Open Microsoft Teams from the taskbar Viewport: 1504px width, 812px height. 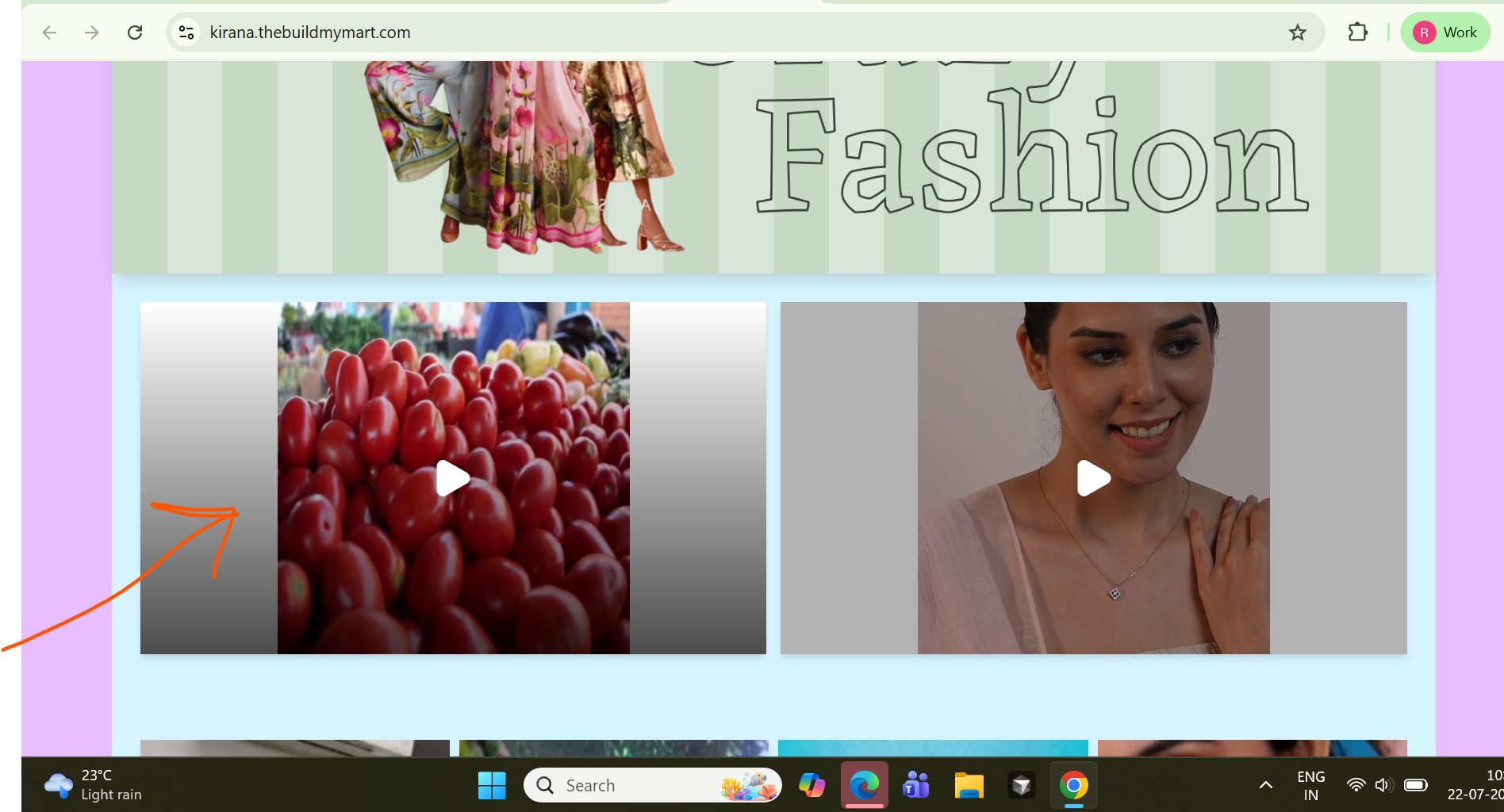916,785
